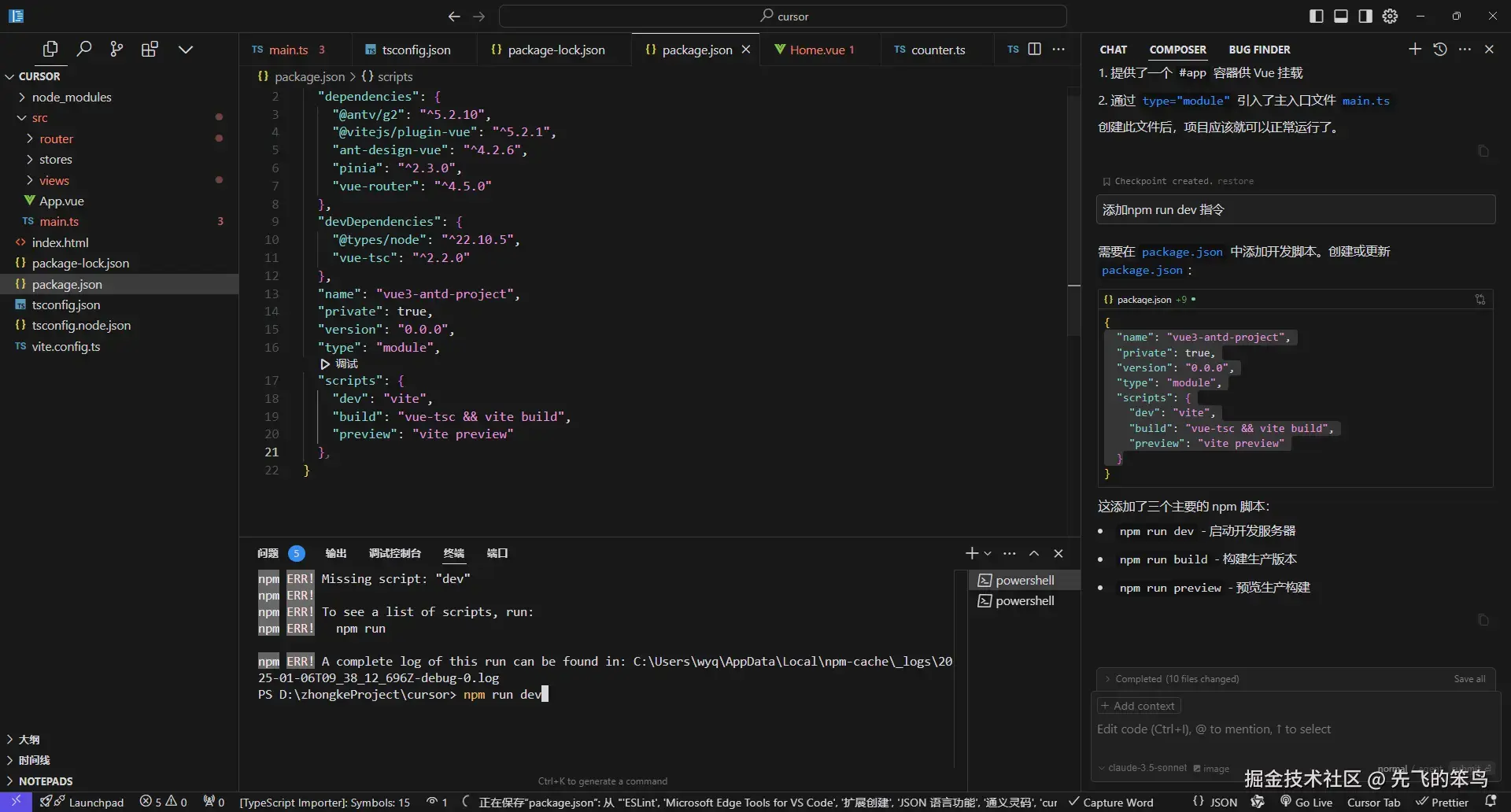This screenshot has width=1511, height=812.
Task: Expand the node_modules folder
Action: pyautogui.click(x=71, y=97)
